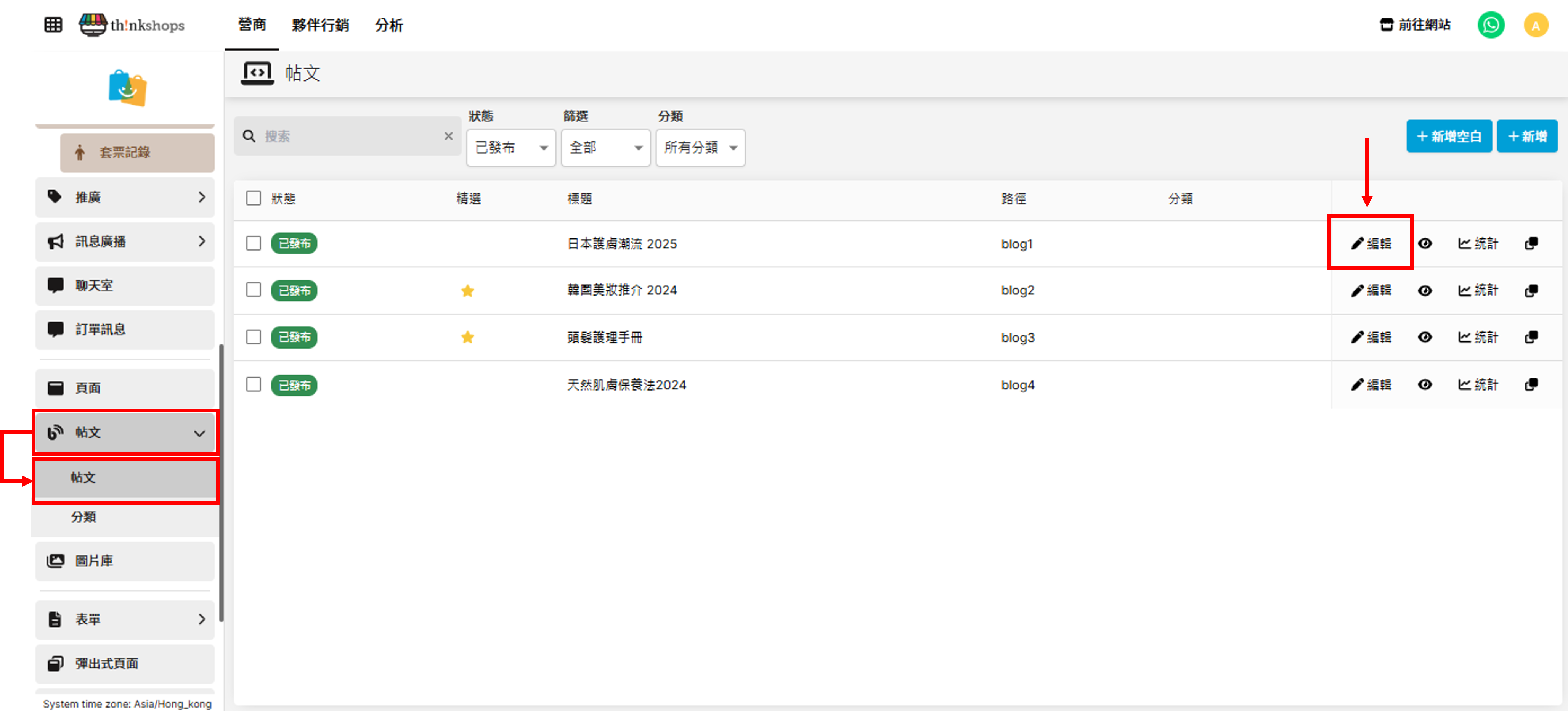Image resolution: width=1568 pixels, height=711 pixels.
Task: Clear the search box with X icon
Action: click(448, 136)
